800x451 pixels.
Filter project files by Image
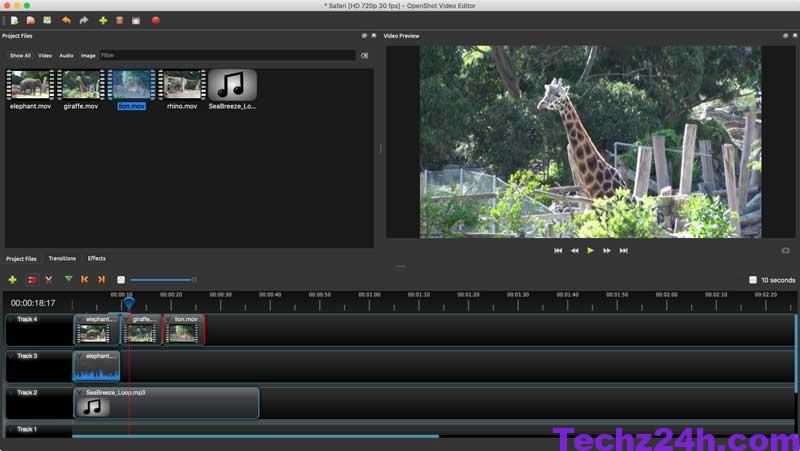coord(88,56)
